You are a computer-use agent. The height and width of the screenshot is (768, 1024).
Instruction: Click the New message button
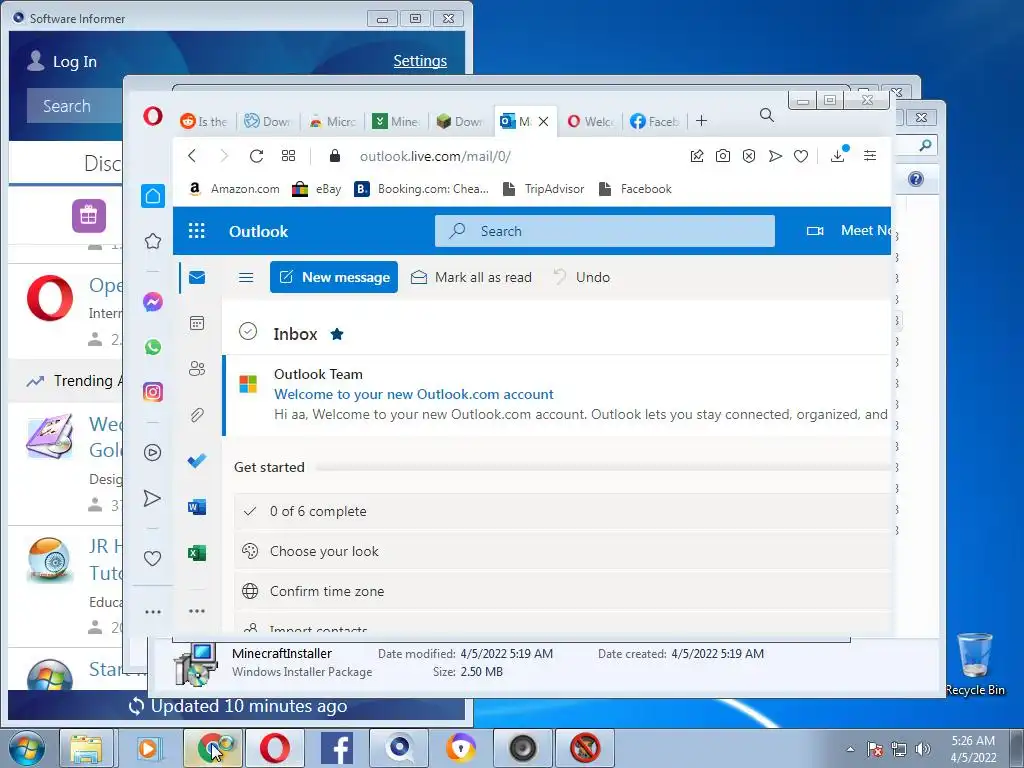point(334,278)
